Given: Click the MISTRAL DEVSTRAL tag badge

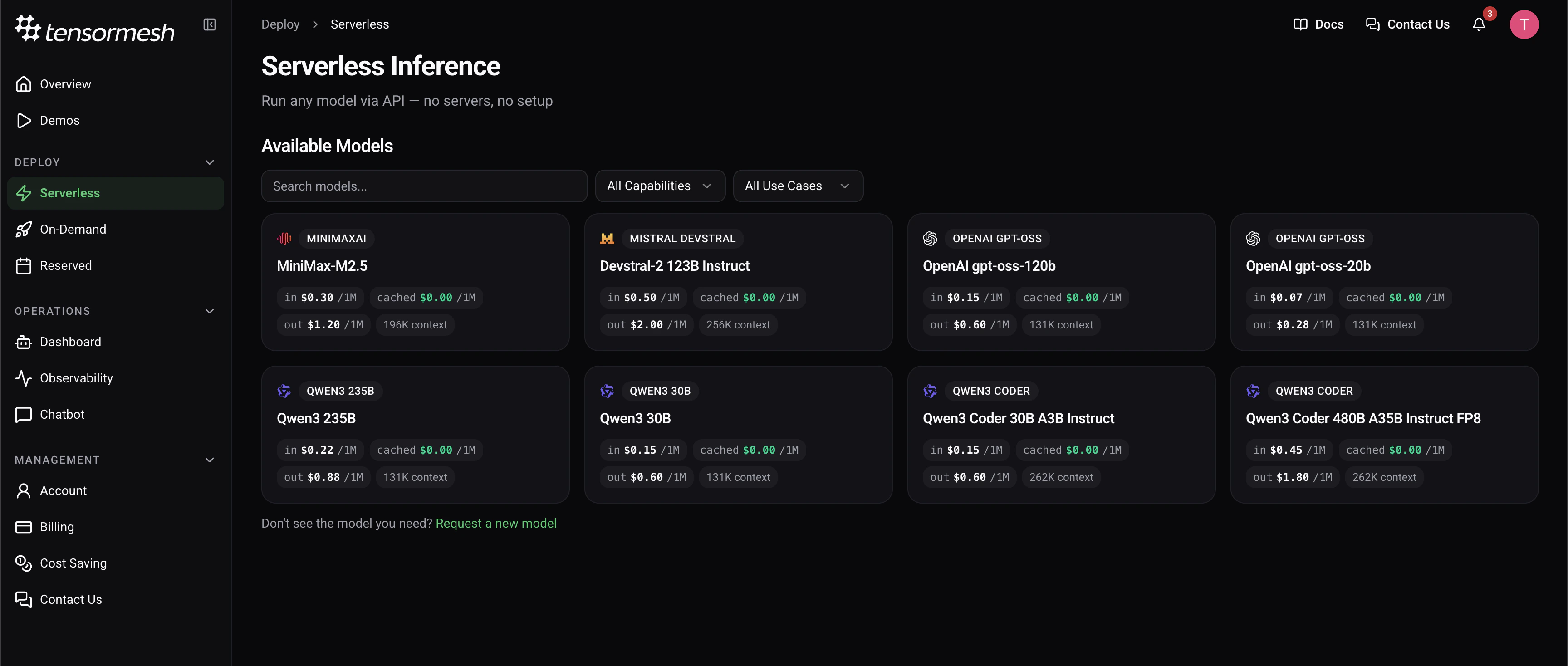Looking at the screenshot, I should pos(682,239).
